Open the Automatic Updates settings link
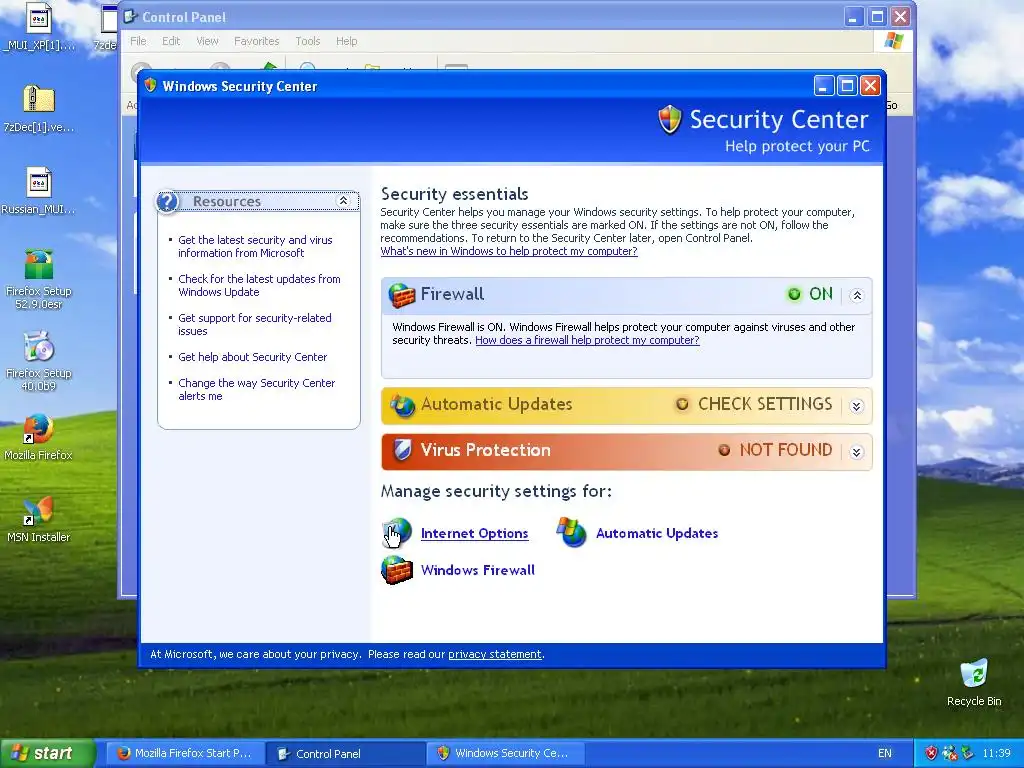Screen dimensions: 1024x768 (x=657, y=534)
